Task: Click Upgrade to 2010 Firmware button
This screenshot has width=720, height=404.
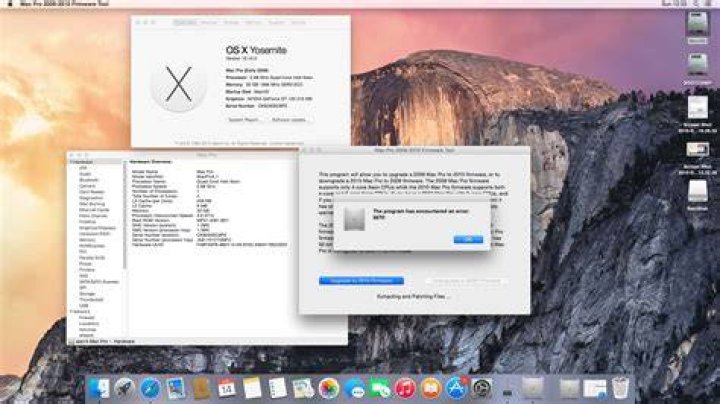Action: pos(361,281)
